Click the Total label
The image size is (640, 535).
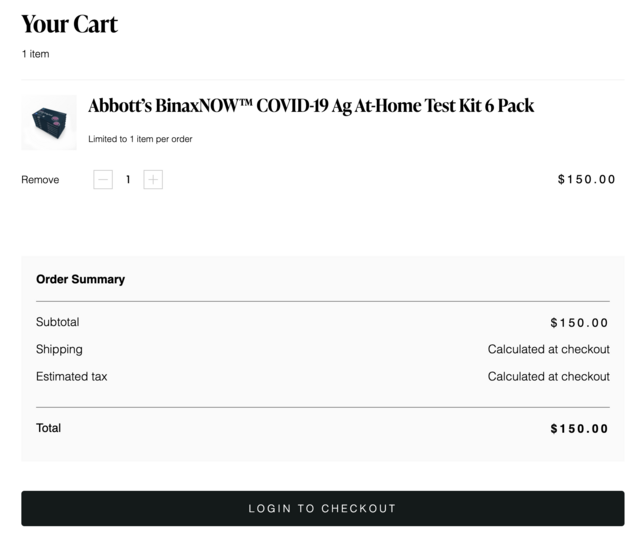[x=49, y=428]
